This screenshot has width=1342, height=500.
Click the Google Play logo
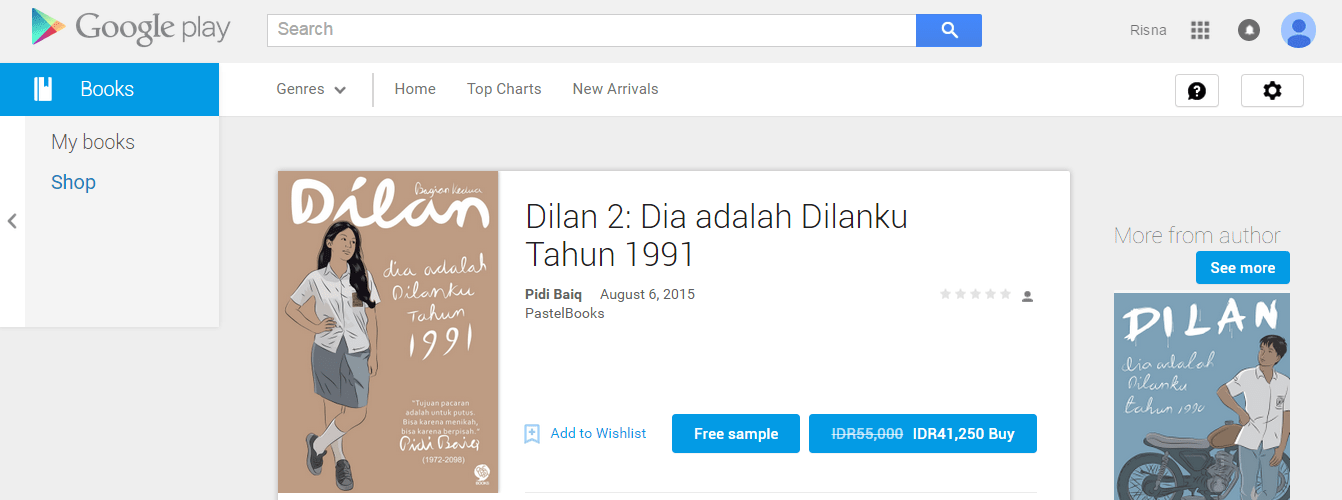(x=131, y=28)
